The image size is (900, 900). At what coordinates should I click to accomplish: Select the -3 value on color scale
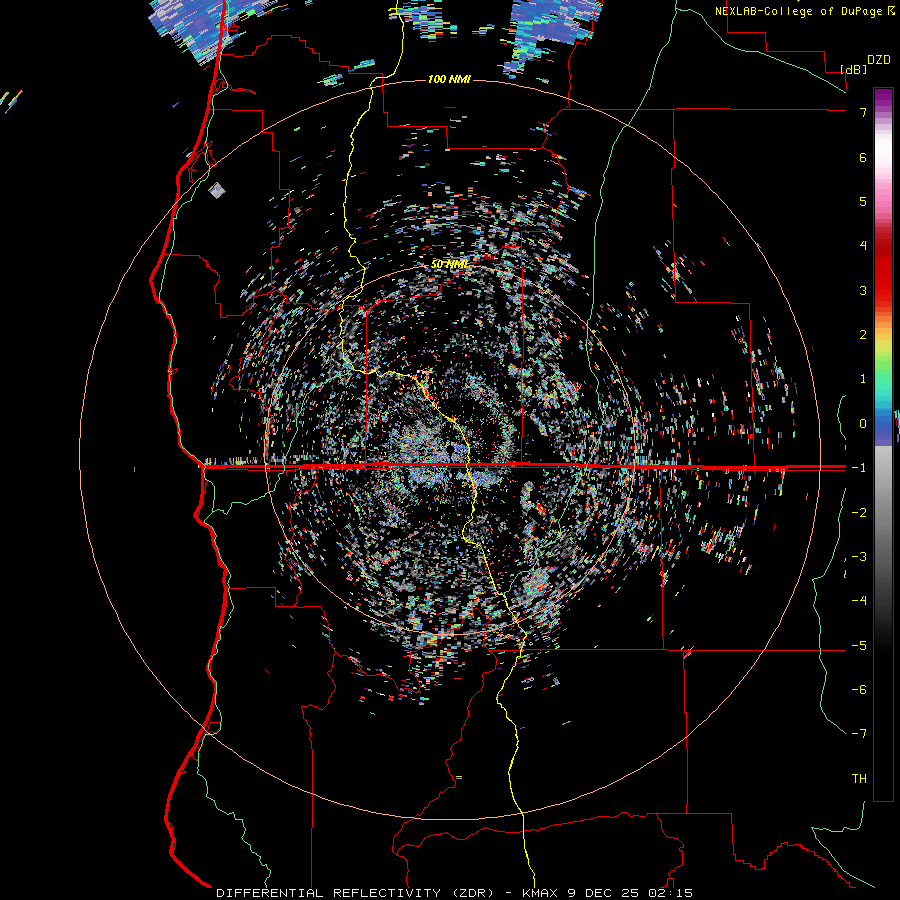(x=859, y=557)
